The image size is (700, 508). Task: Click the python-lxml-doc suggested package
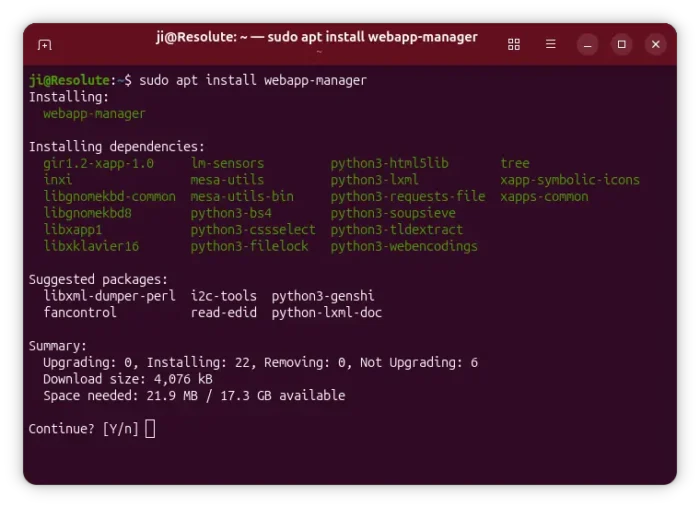tap(326, 312)
